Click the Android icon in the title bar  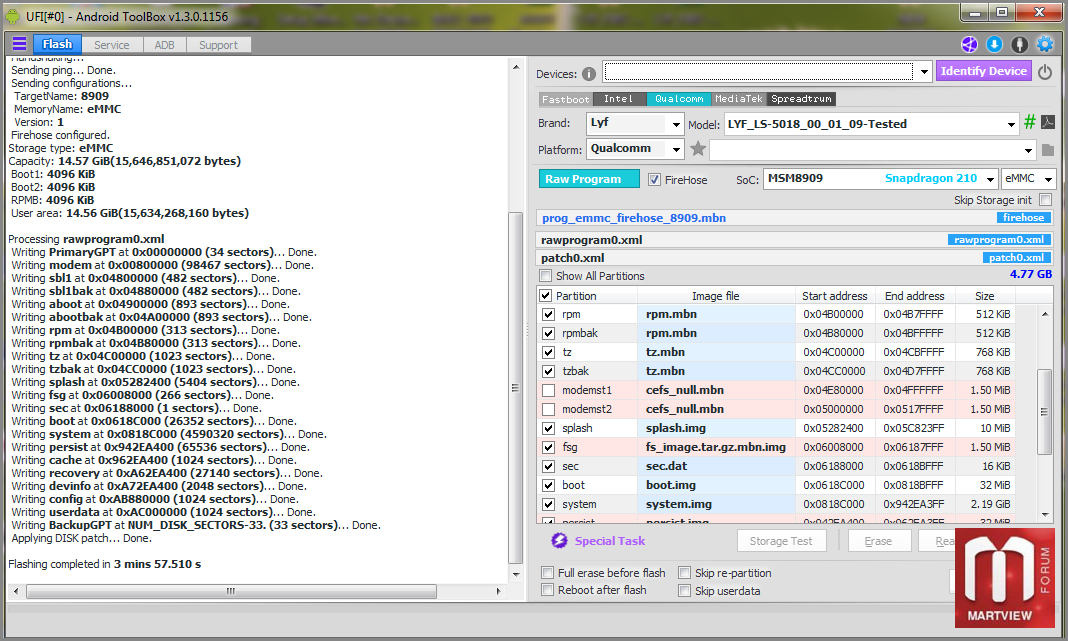13,16
